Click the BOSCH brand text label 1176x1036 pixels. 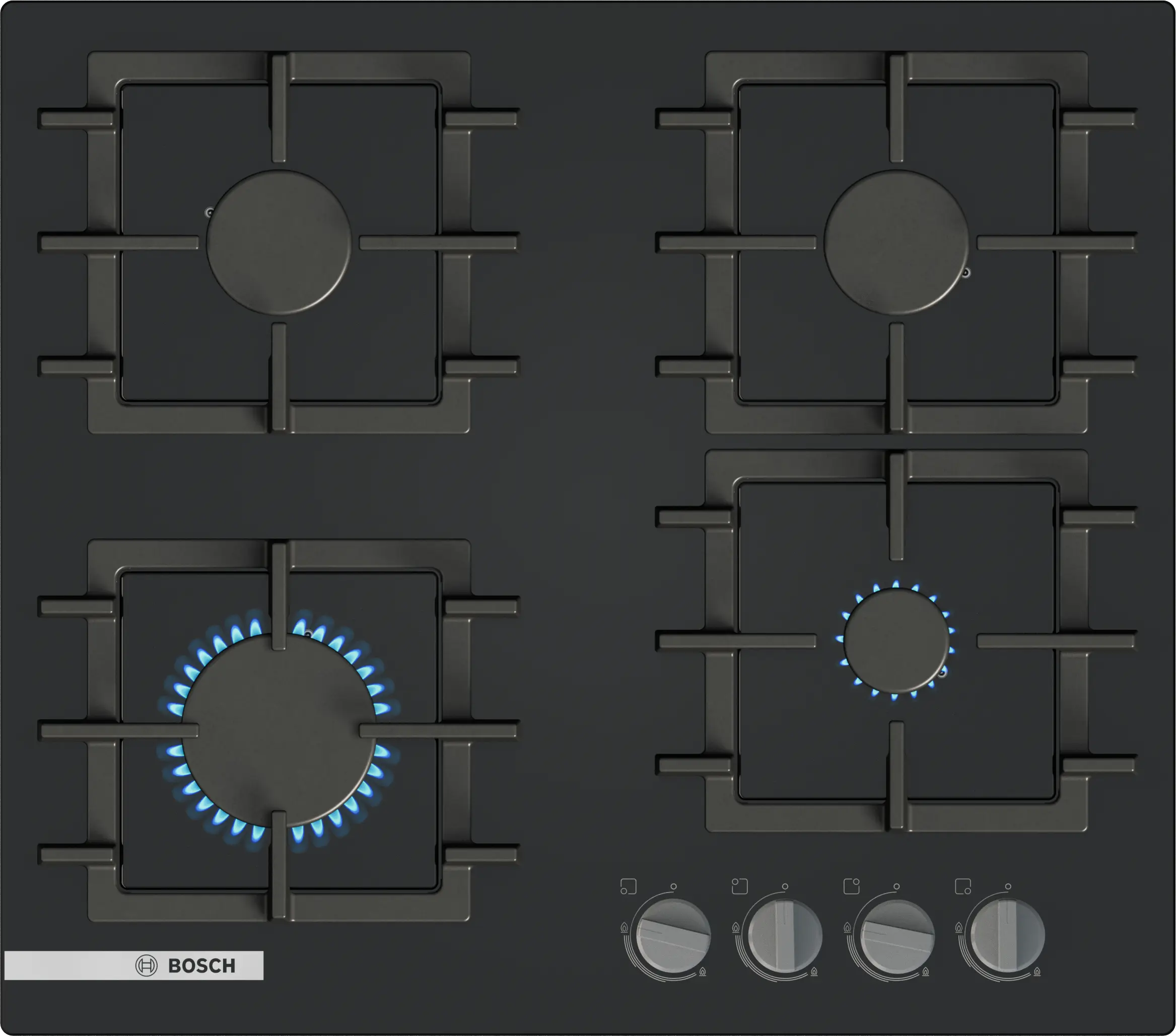pyautogui.click(x=201, y=966)
